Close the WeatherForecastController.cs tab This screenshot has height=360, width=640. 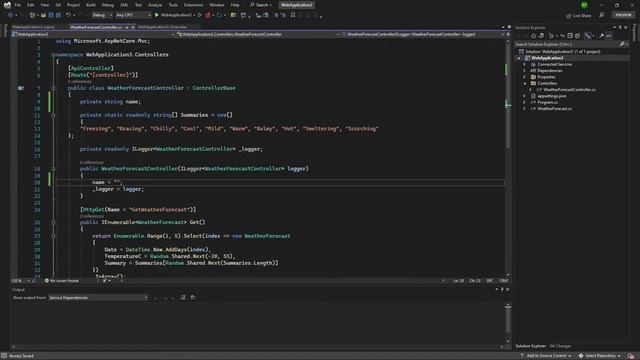point(133,27)
